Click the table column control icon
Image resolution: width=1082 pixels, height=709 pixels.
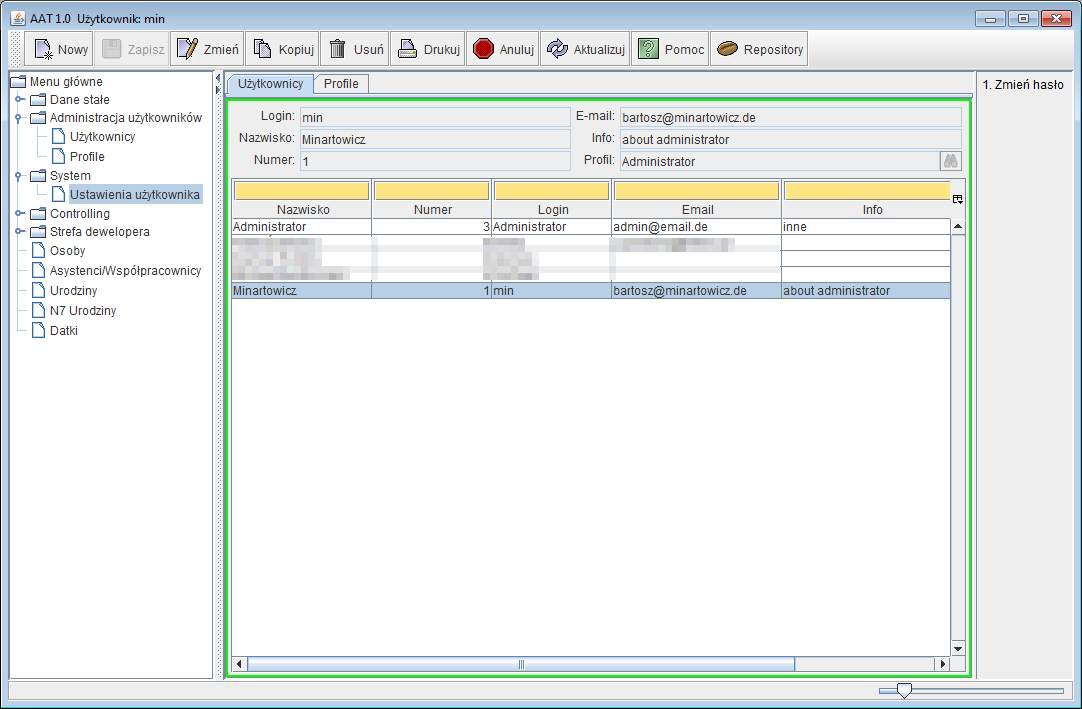point(957,200)
